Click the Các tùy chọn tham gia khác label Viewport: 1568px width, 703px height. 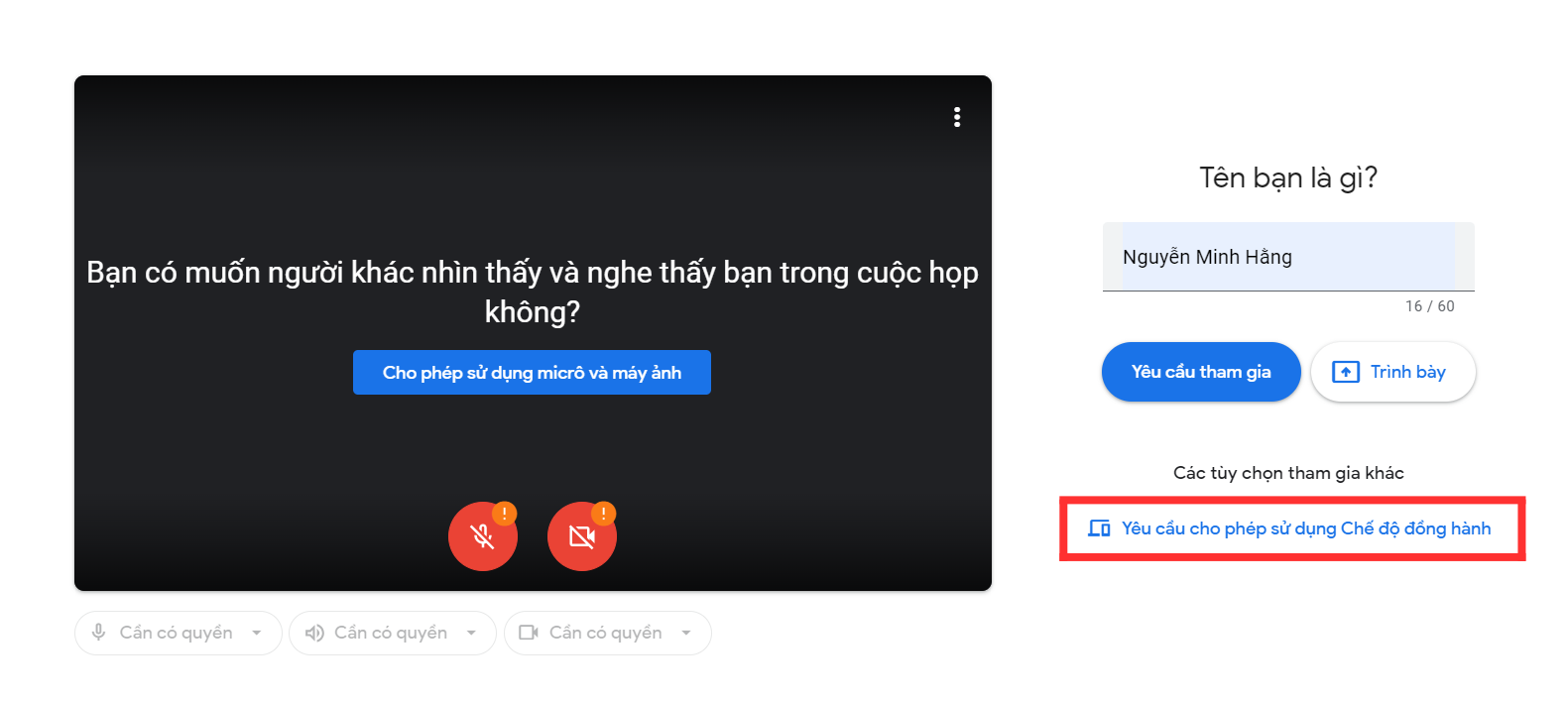coord(1288,473)
